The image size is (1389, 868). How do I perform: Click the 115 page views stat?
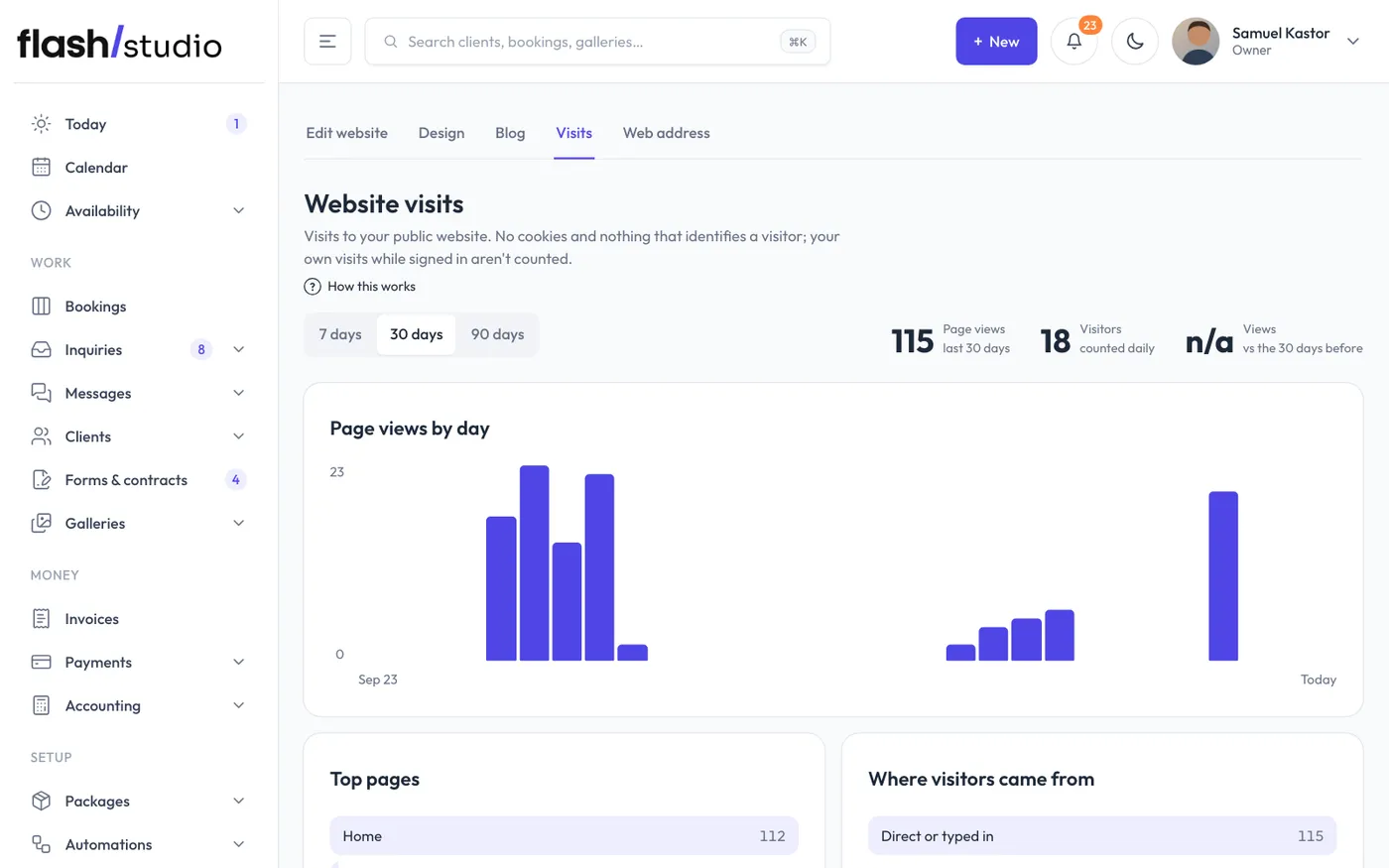click(x=950, y=339)
